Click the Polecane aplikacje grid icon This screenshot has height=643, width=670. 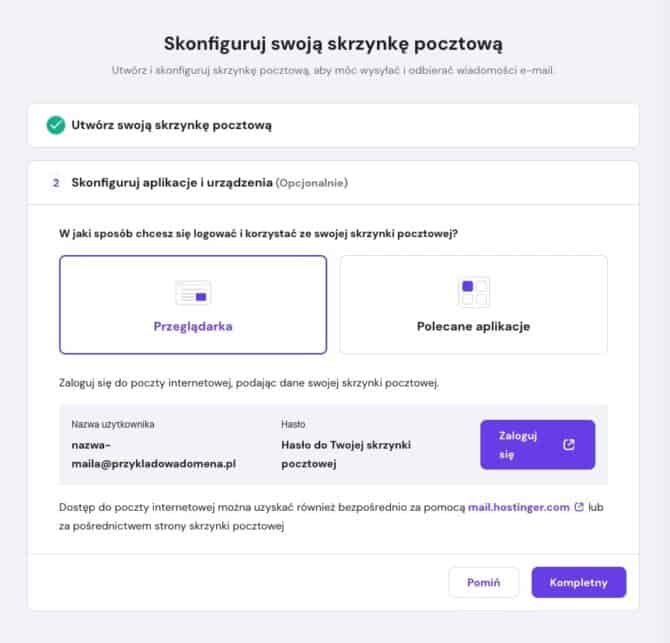(x=473, y=292)
